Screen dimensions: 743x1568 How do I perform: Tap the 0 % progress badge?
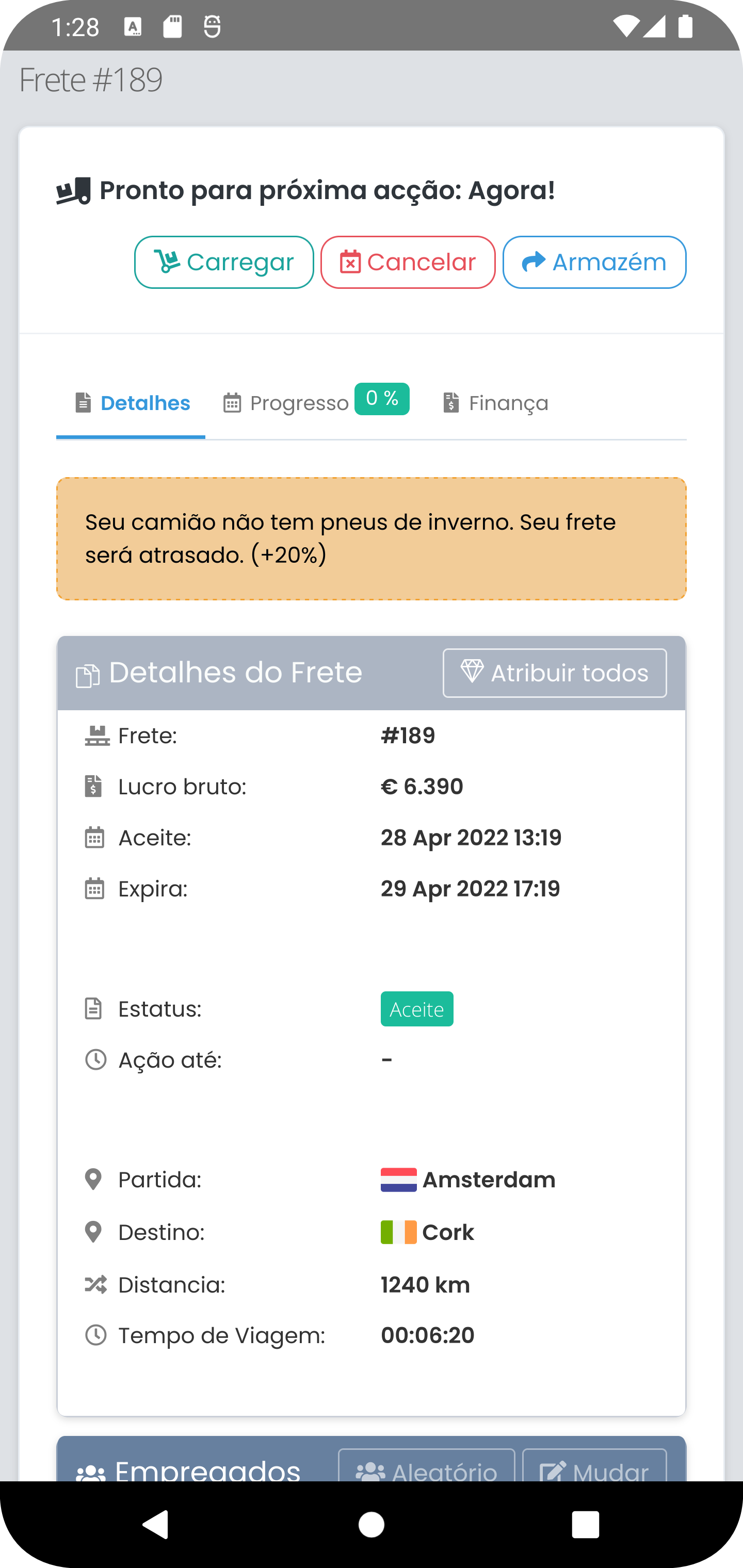tap(382, 399)
